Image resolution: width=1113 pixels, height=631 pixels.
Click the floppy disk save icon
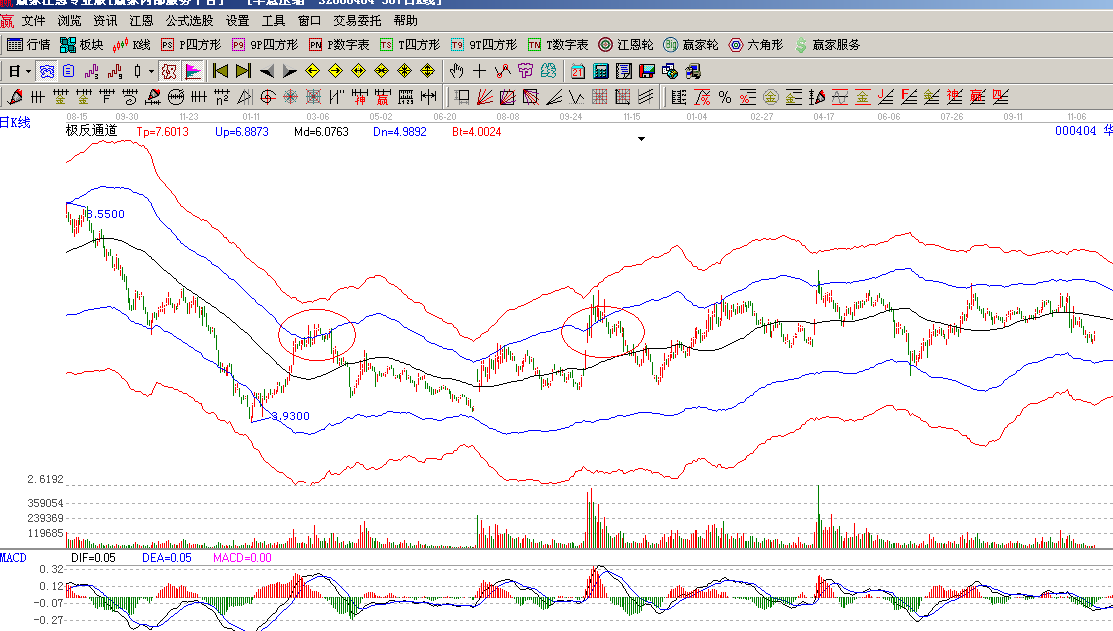pos(647,71)
